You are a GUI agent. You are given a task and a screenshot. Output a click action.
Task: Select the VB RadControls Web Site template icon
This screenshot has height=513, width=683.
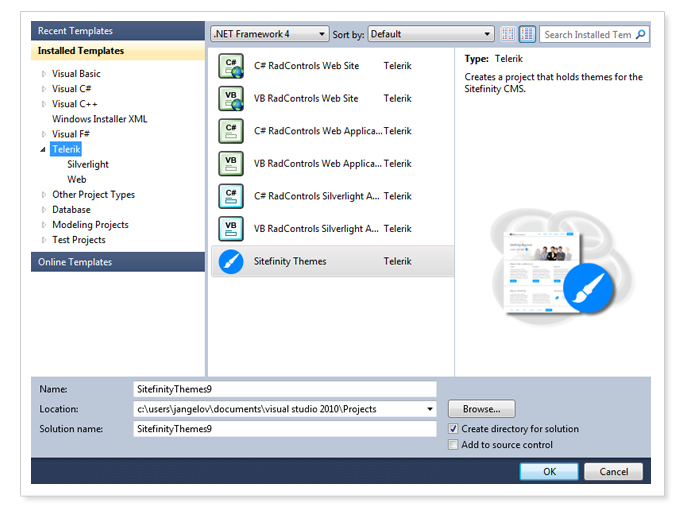pos(231,98)
